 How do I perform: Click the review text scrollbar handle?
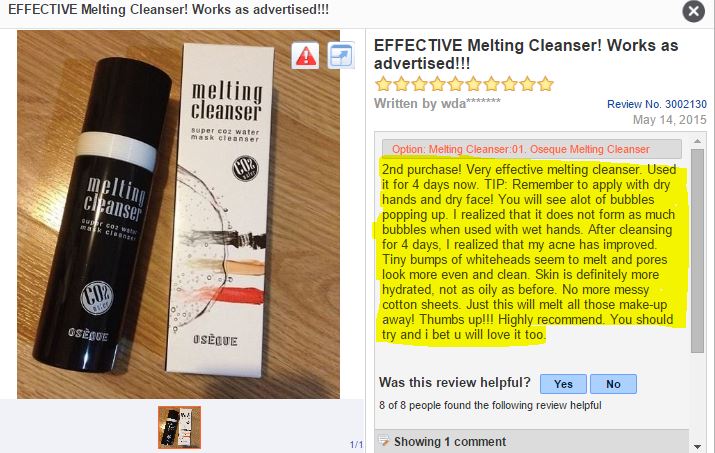click(697, 250)
